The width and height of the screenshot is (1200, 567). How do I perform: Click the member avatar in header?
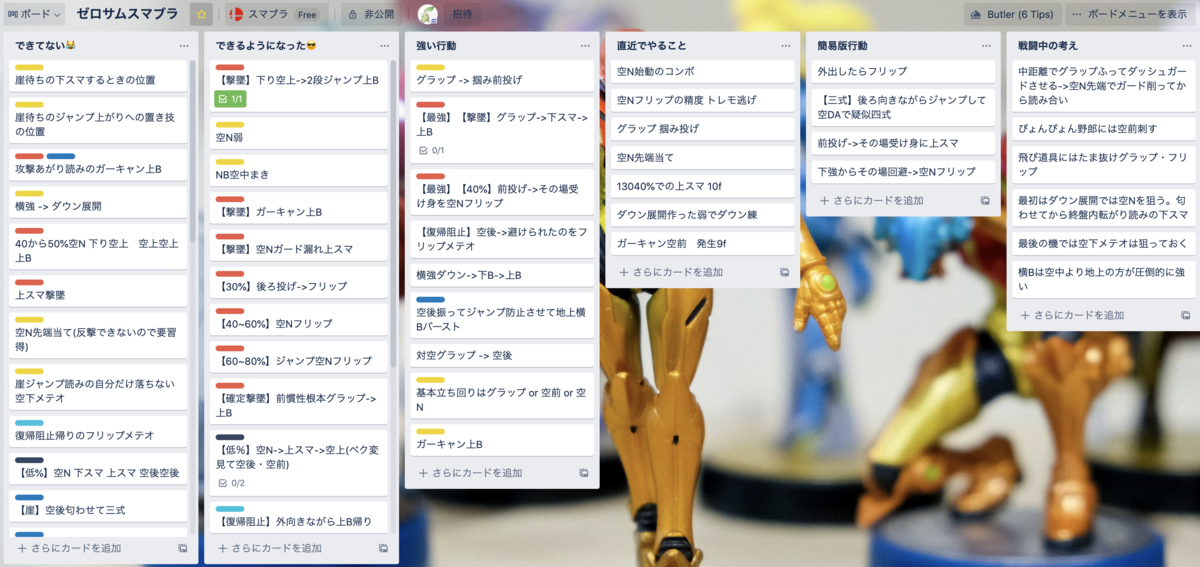(428, 15)
